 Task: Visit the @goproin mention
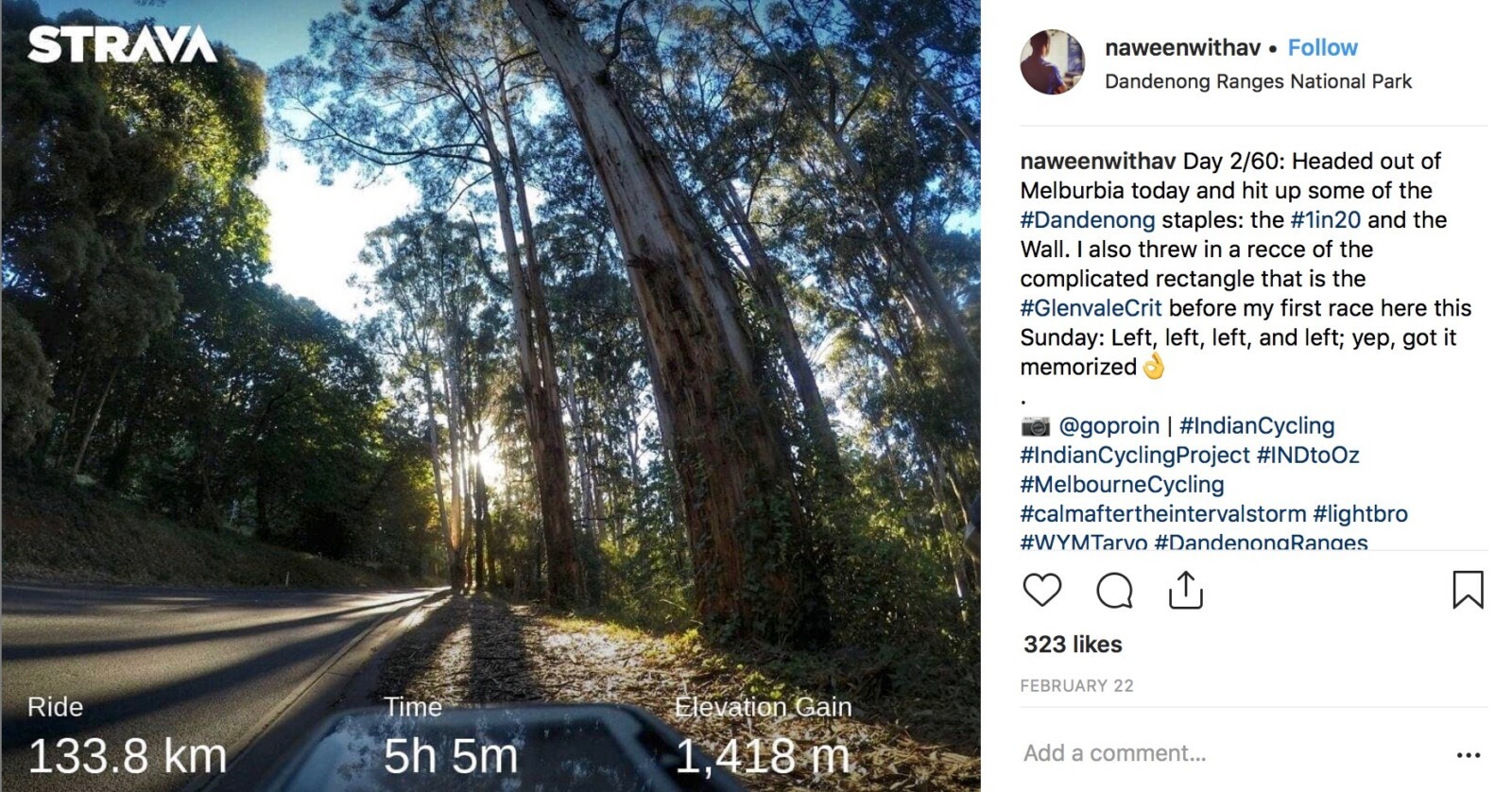[1108, 426]
